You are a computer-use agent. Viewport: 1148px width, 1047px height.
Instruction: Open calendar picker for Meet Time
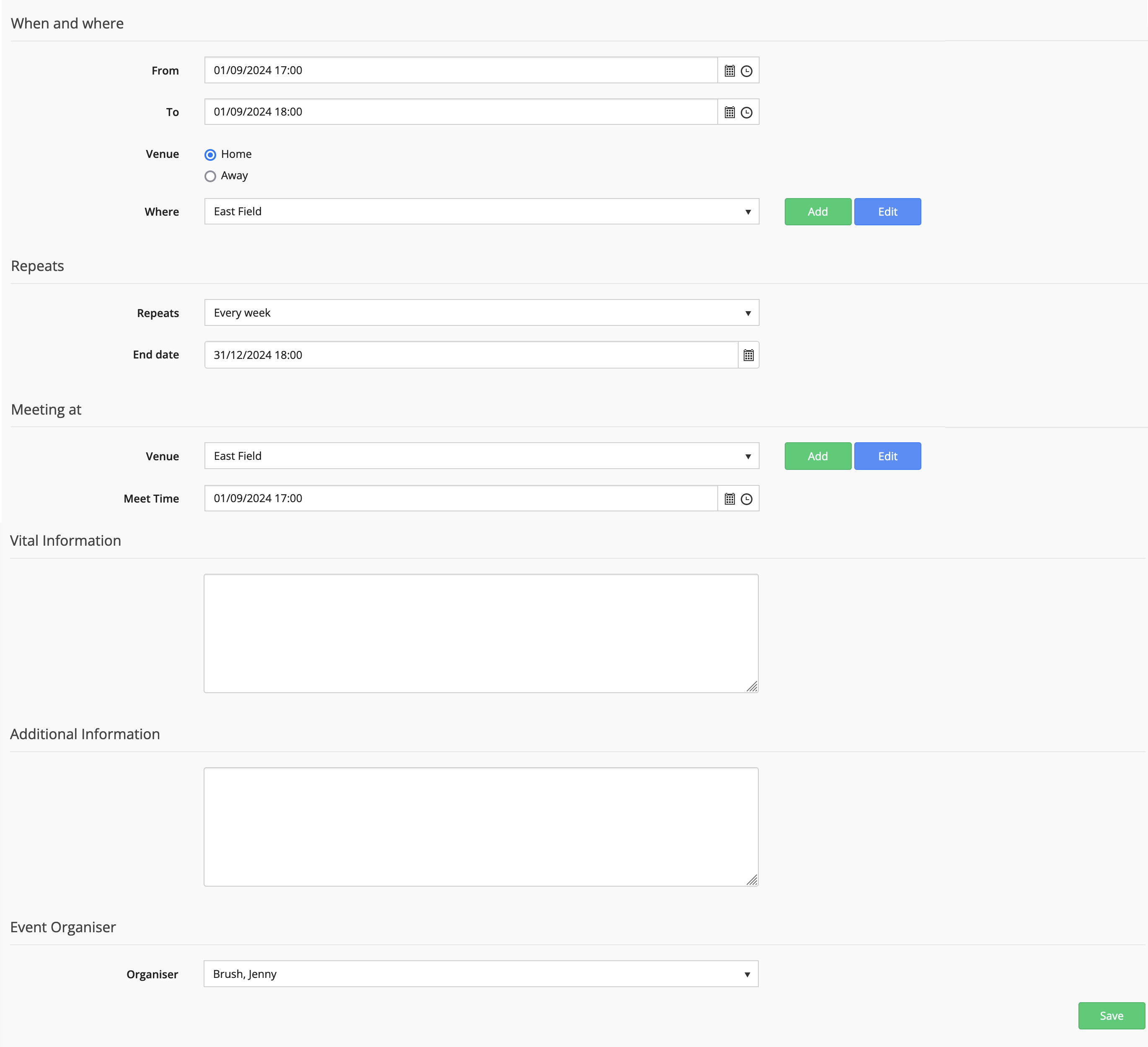click(x=729, y=499)
